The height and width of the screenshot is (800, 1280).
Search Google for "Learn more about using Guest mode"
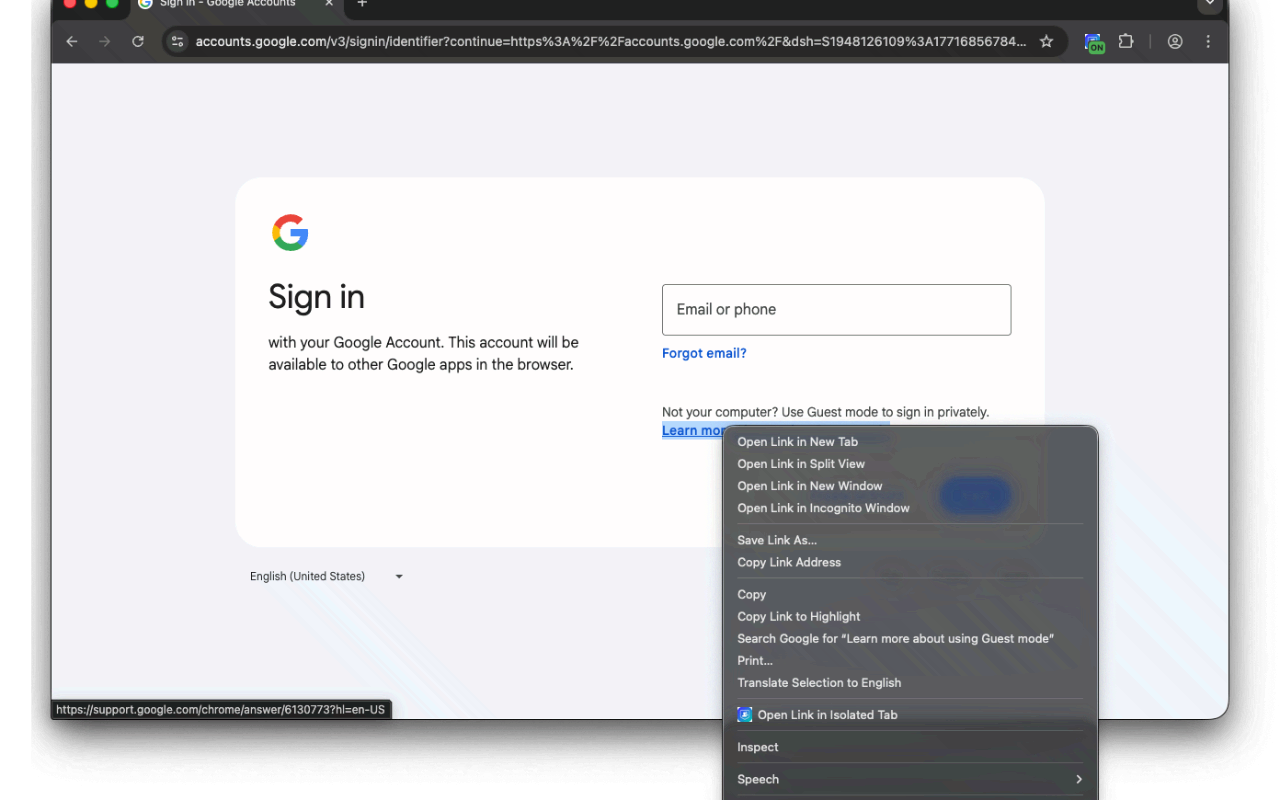click(910, 638)
